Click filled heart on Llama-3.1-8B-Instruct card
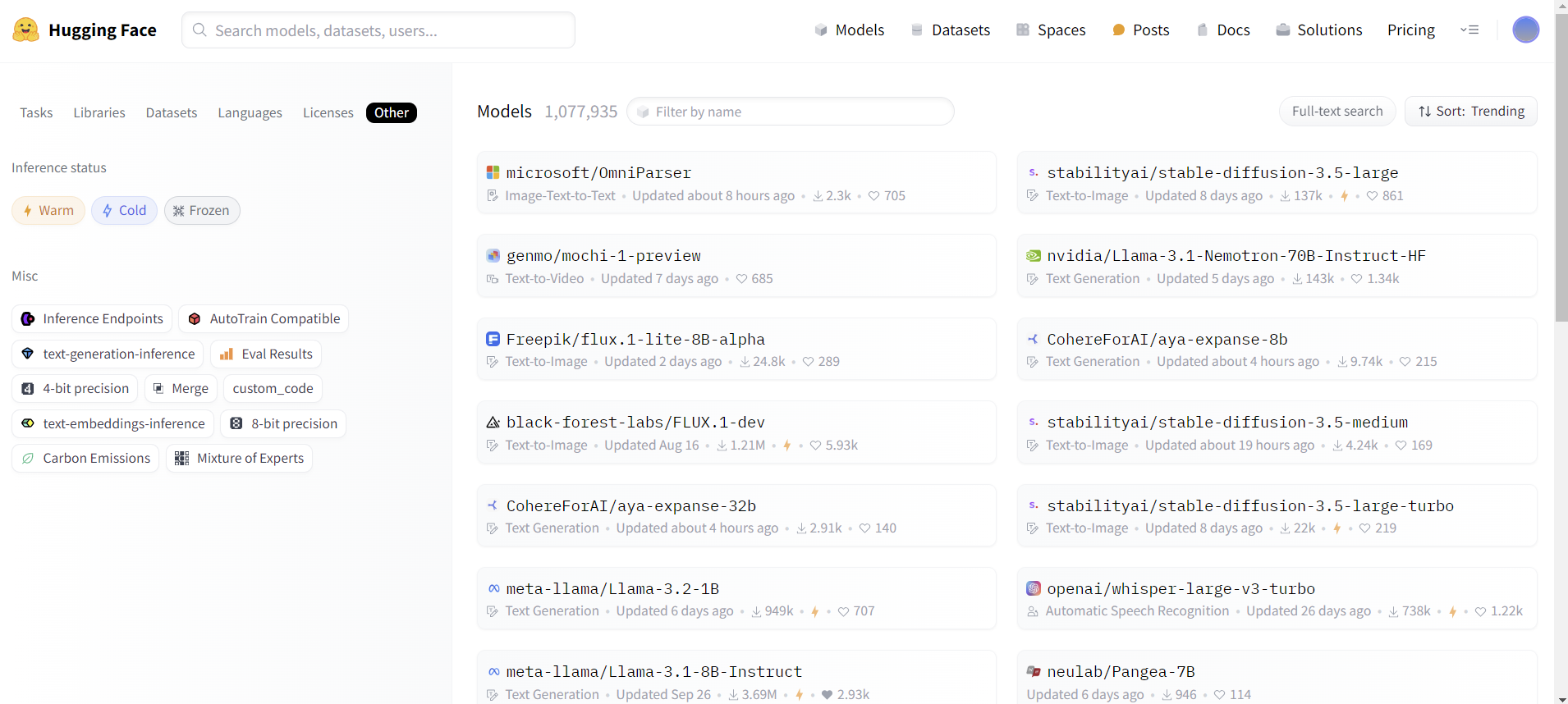 point(828,695)
